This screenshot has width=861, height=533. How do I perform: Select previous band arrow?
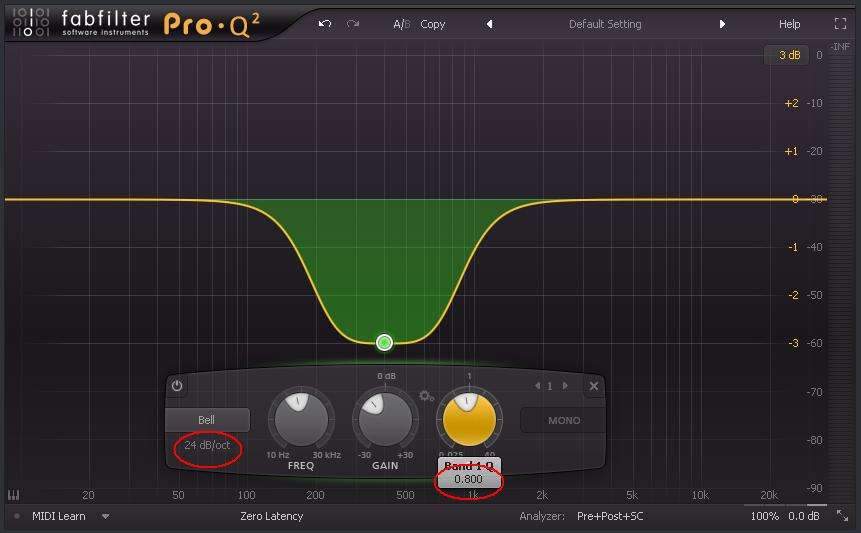(538, 386)
